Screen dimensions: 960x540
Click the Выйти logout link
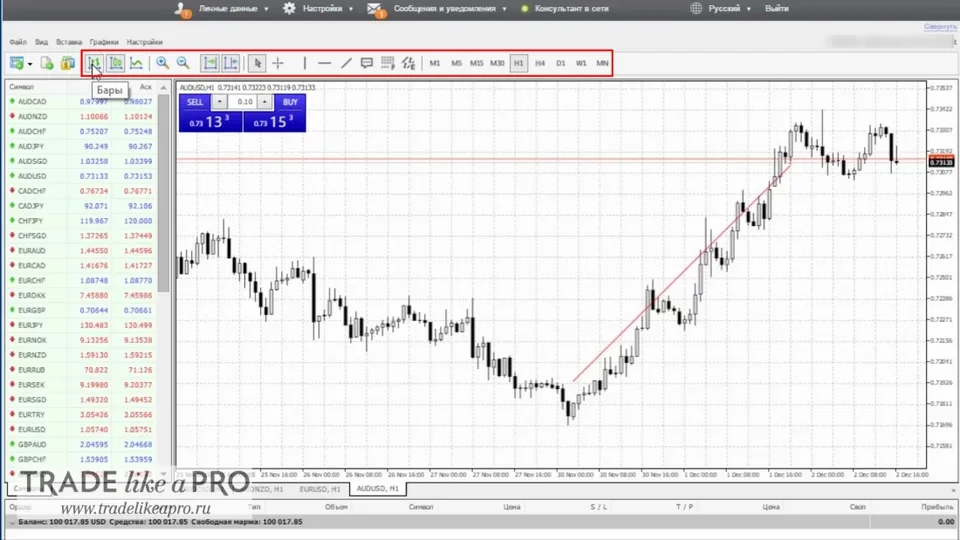pos(776,9)
